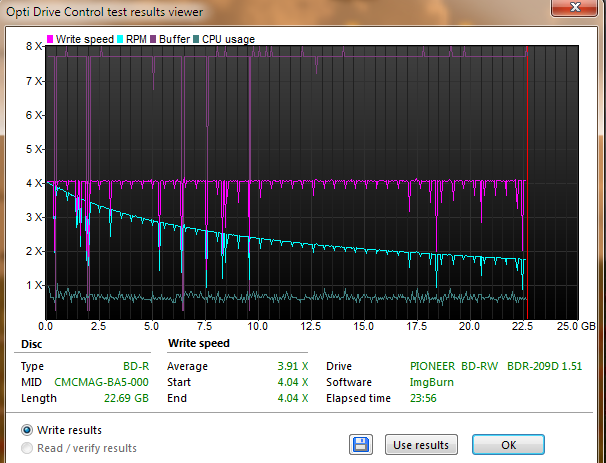Image resolution: width=606 pixels, height=463 pixels.
Task: Click the 8 X axis label
Action: [34, 46]
